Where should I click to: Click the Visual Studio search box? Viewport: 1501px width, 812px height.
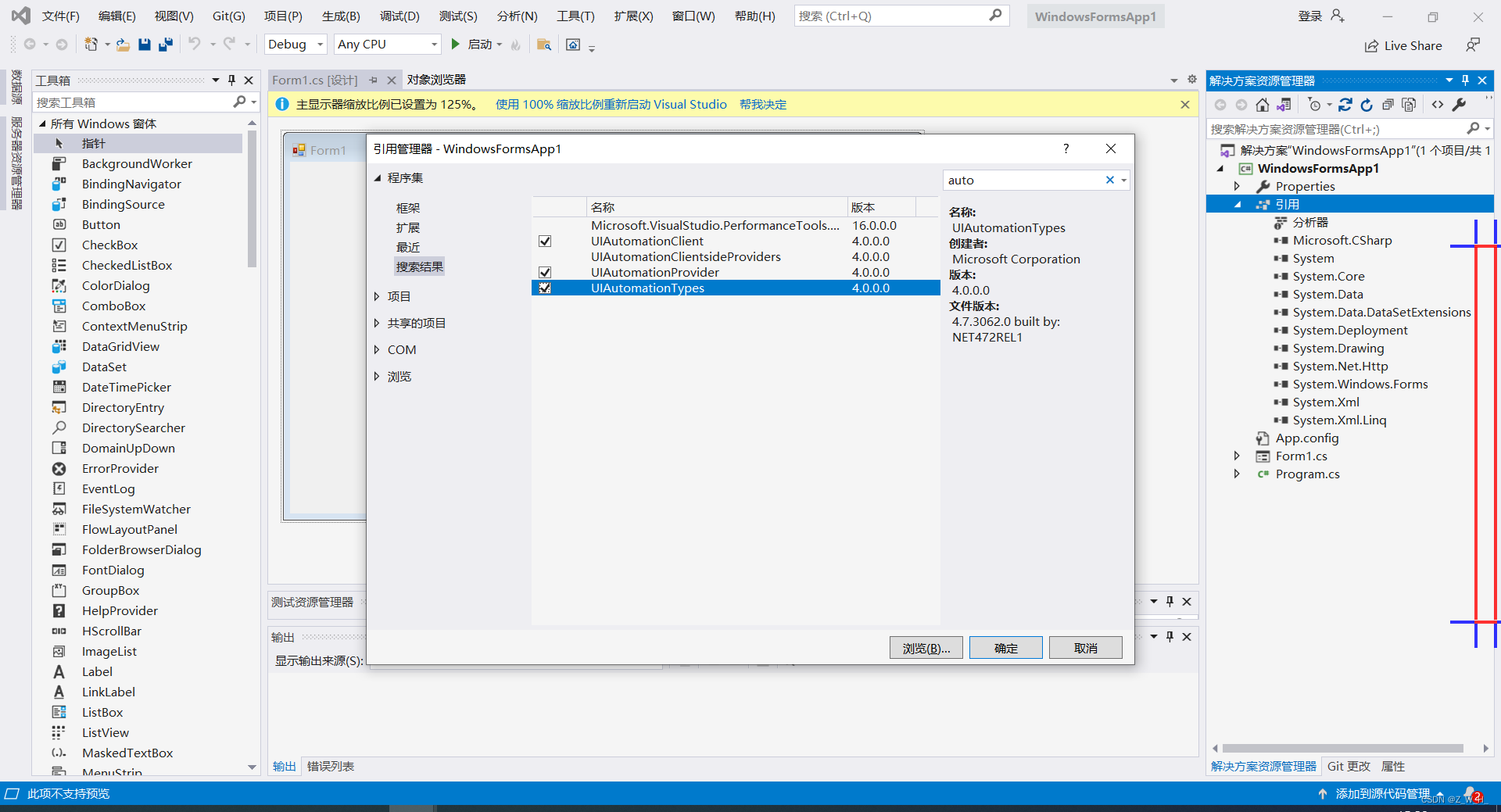coord(901,16)
